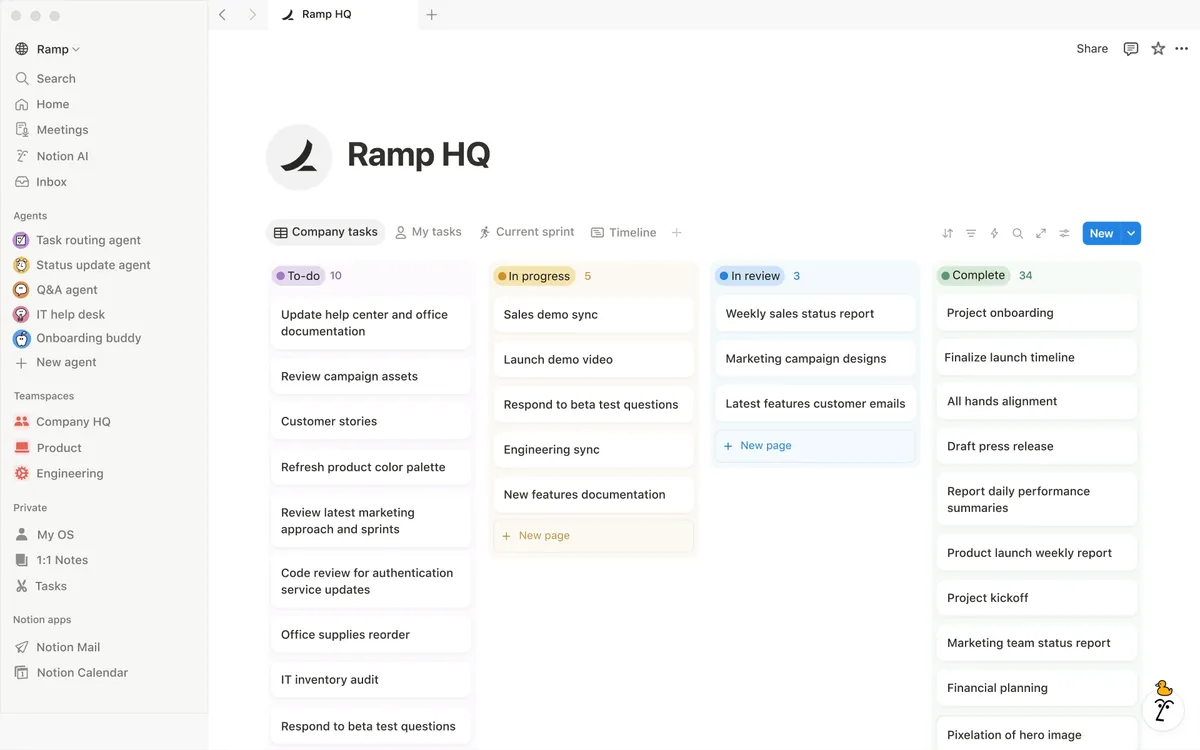
Task: Open the three-dot page options menu
Action: click(x=1182, y=49)
